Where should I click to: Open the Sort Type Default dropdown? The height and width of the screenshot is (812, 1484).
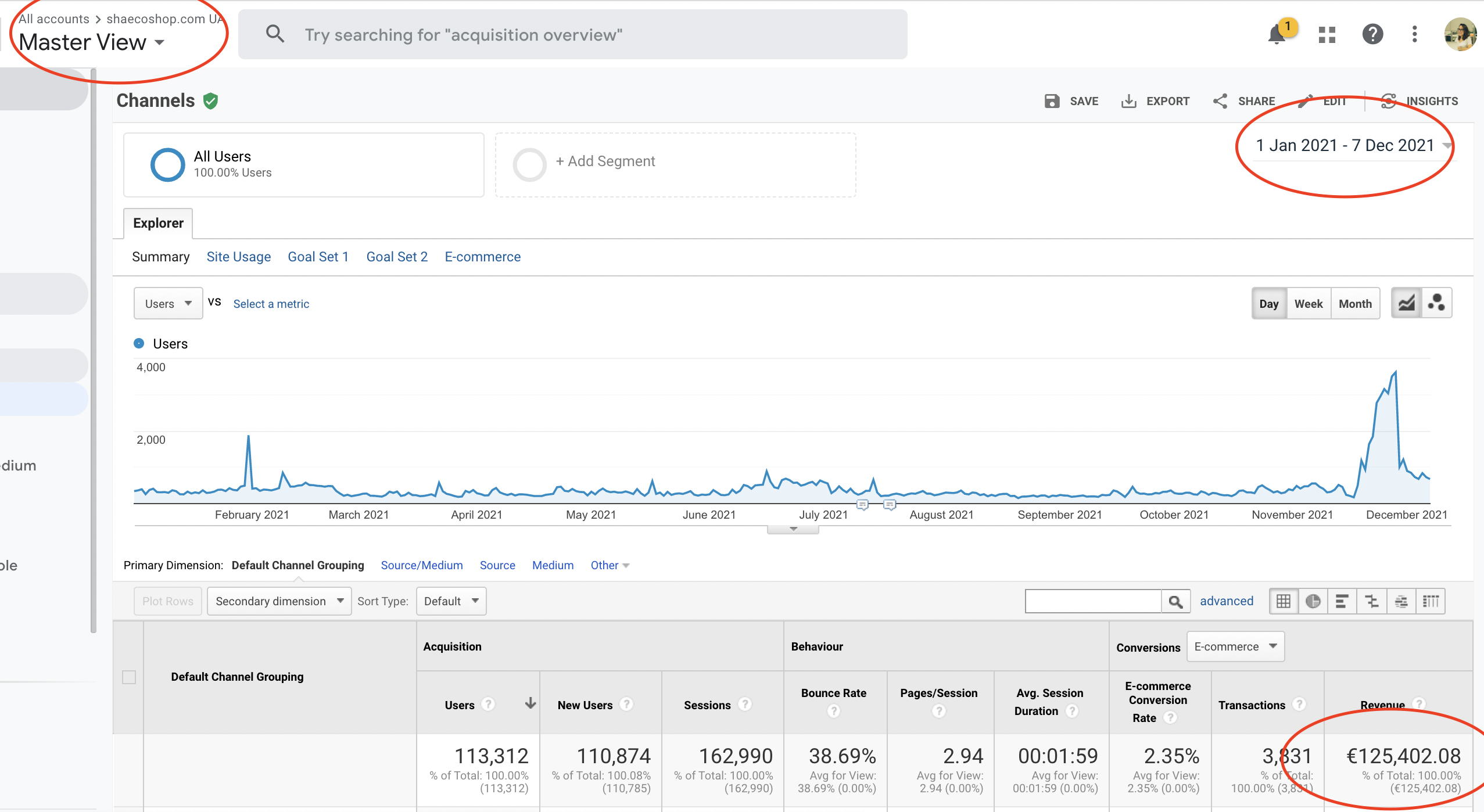pyautogui.click(x=451, y=601)
